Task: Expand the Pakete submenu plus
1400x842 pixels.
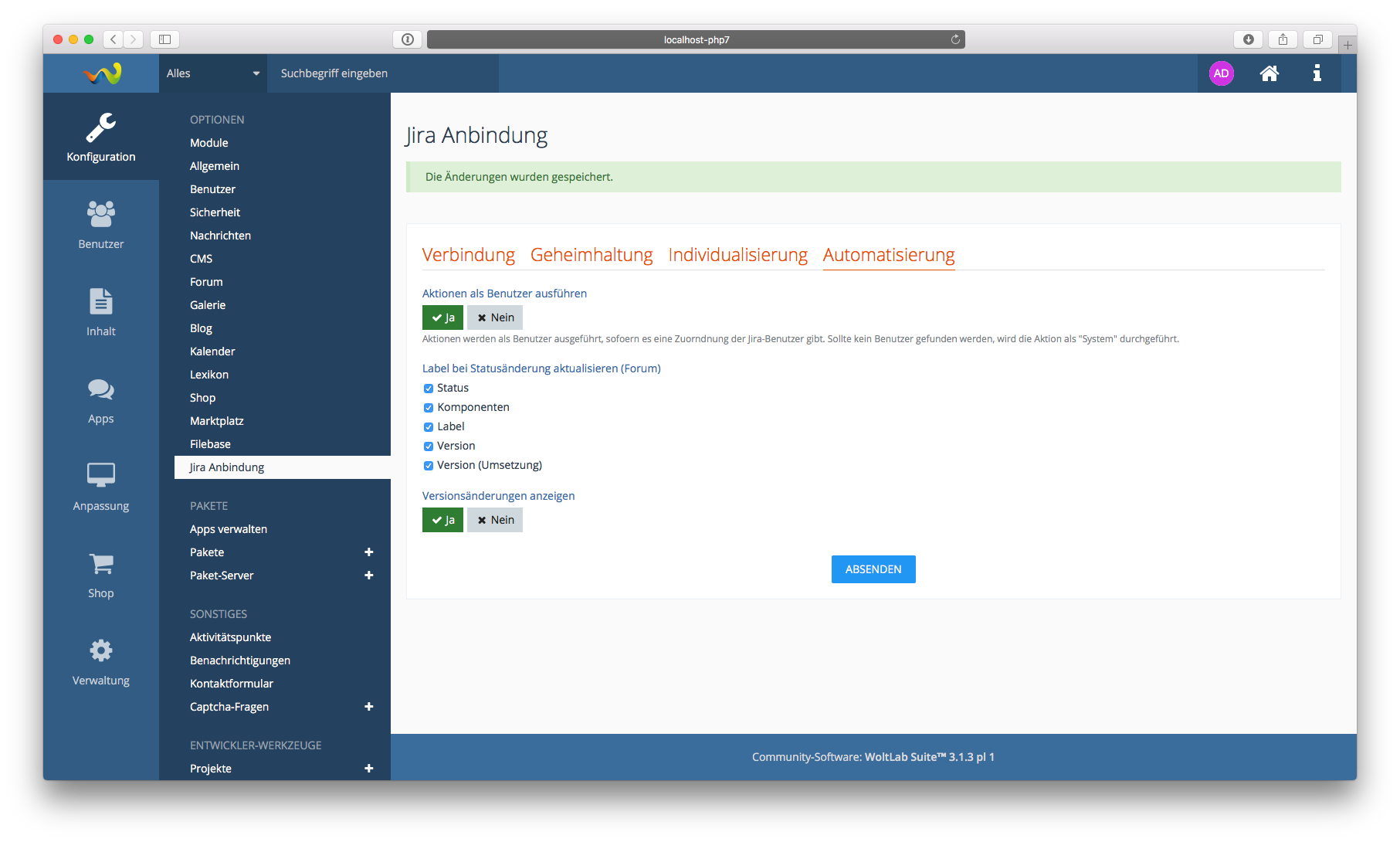Action: (368, 552)
